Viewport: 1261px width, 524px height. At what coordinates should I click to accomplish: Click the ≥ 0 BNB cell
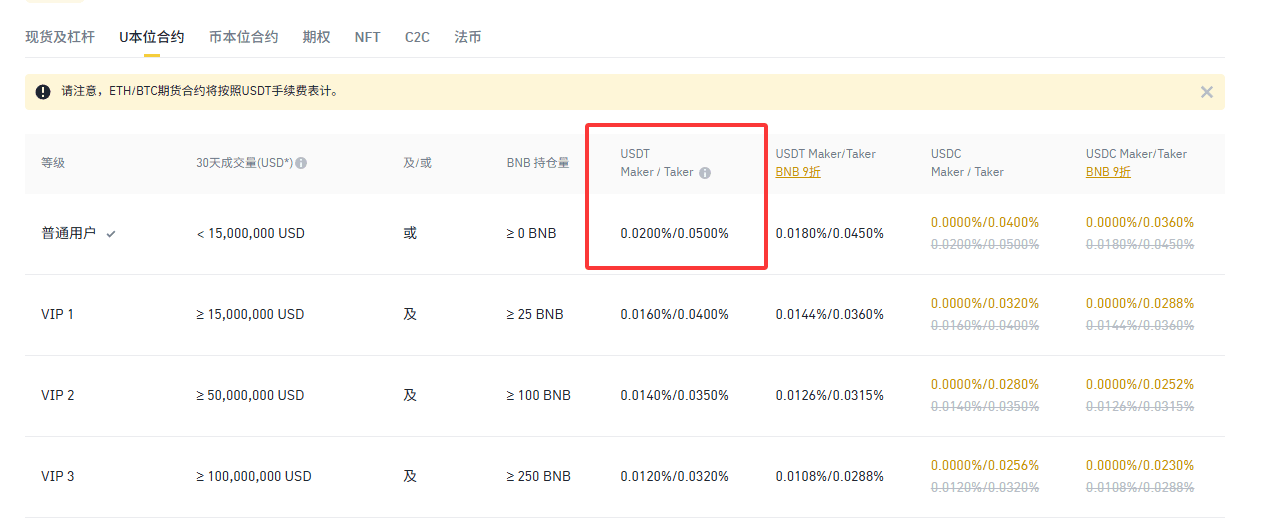tap(532, 233)
